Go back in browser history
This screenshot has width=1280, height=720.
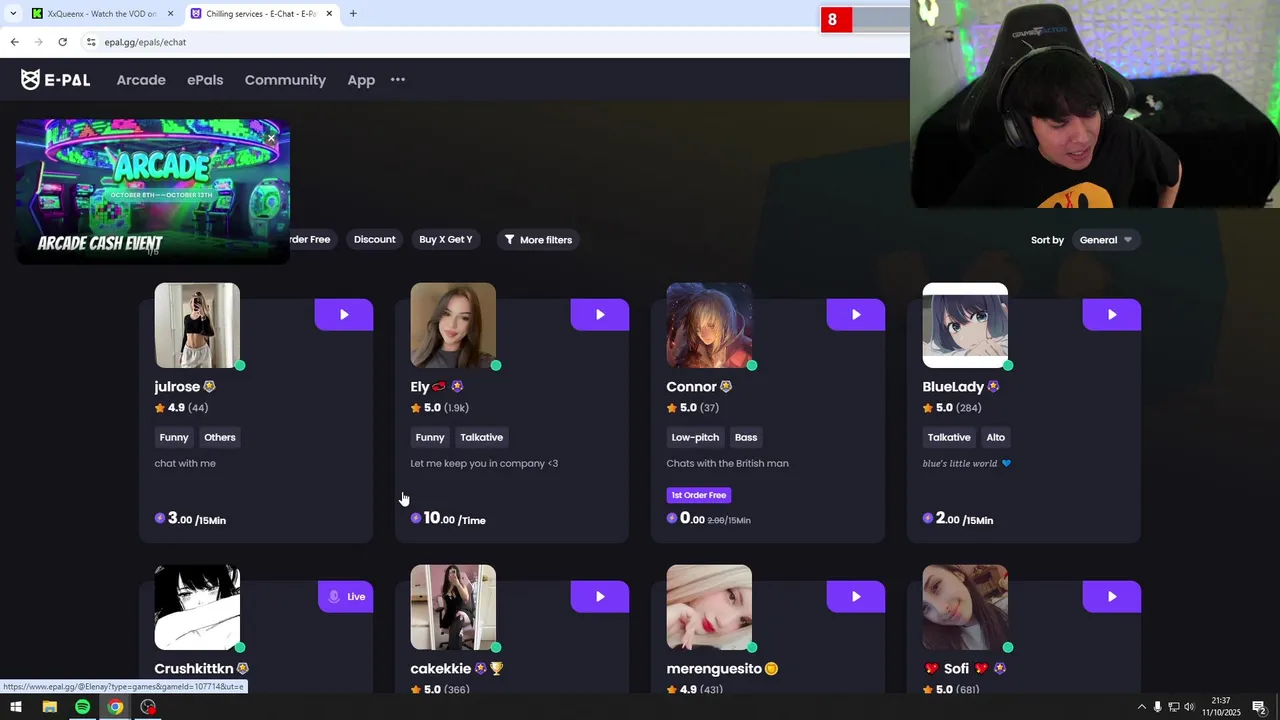pos(14,42)
